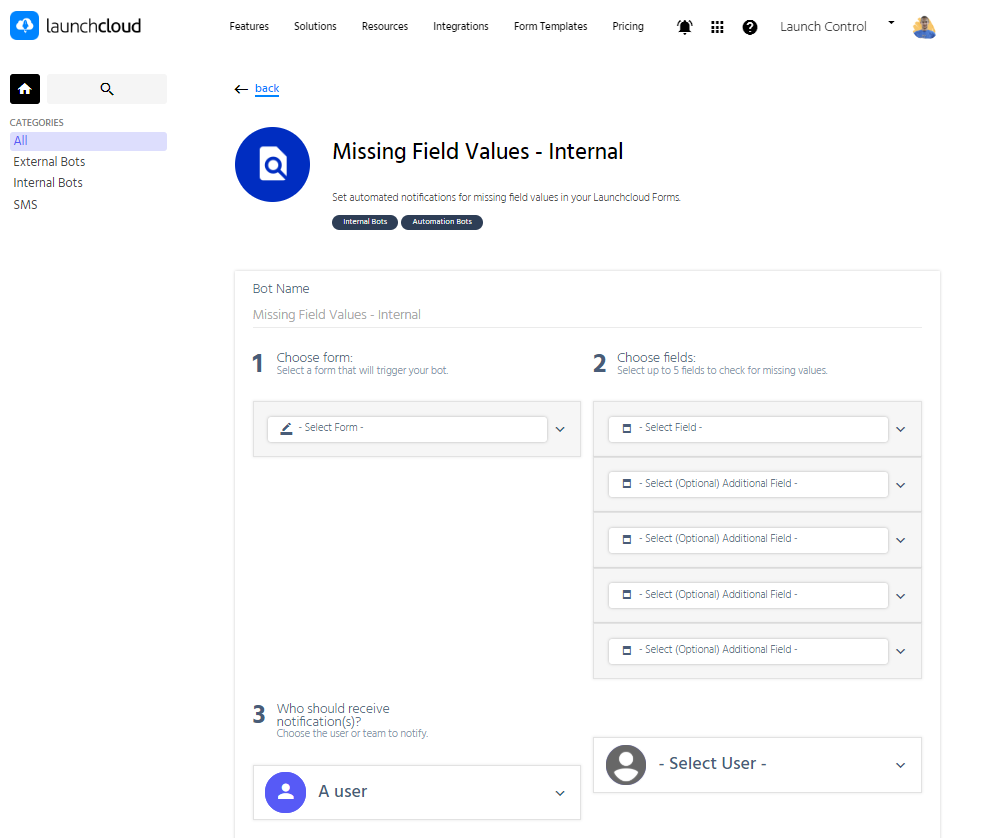Click the Bot Name input field
The image size is (982, 838).
coord(587,315)
